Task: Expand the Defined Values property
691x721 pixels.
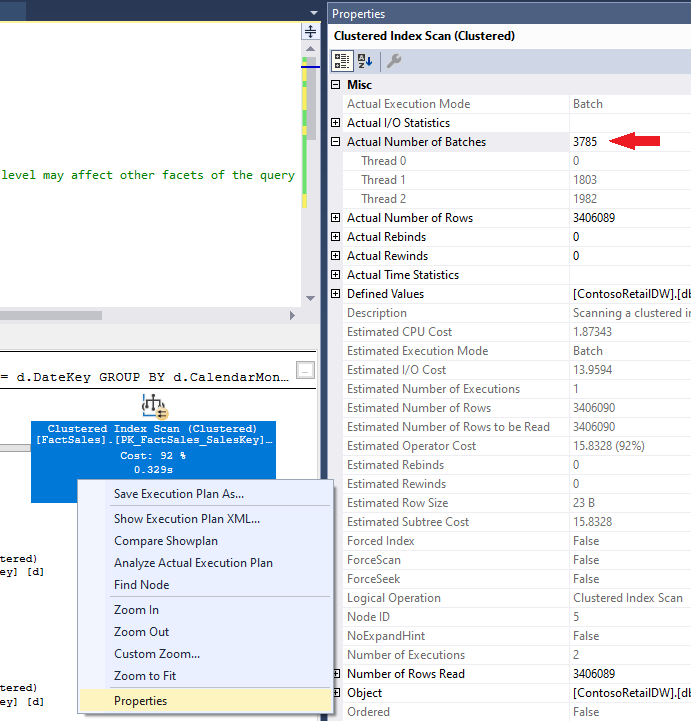Action: point(336,294)
